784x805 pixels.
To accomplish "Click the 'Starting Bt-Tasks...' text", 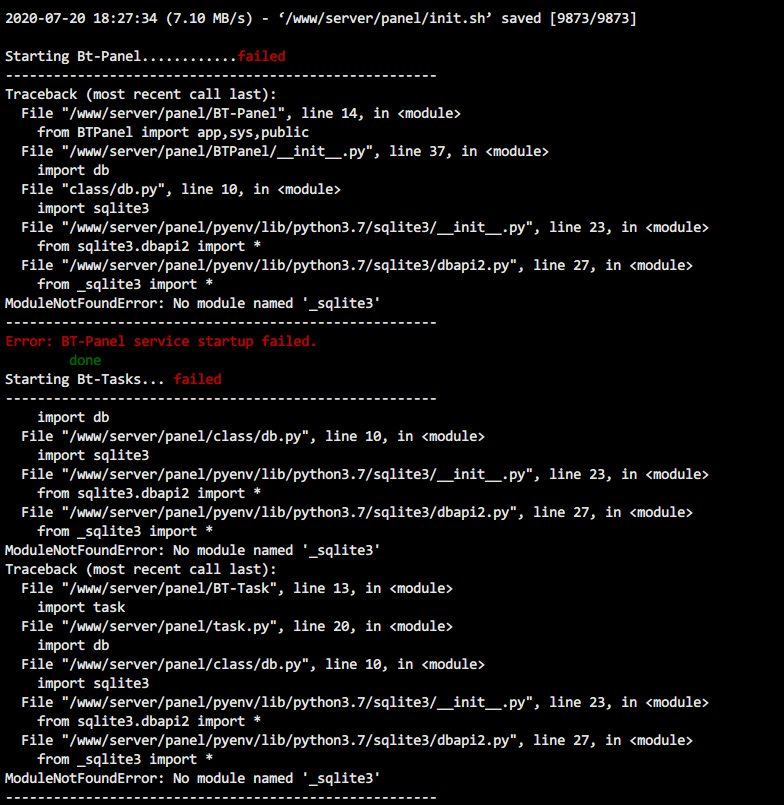I will click(85, 379).
